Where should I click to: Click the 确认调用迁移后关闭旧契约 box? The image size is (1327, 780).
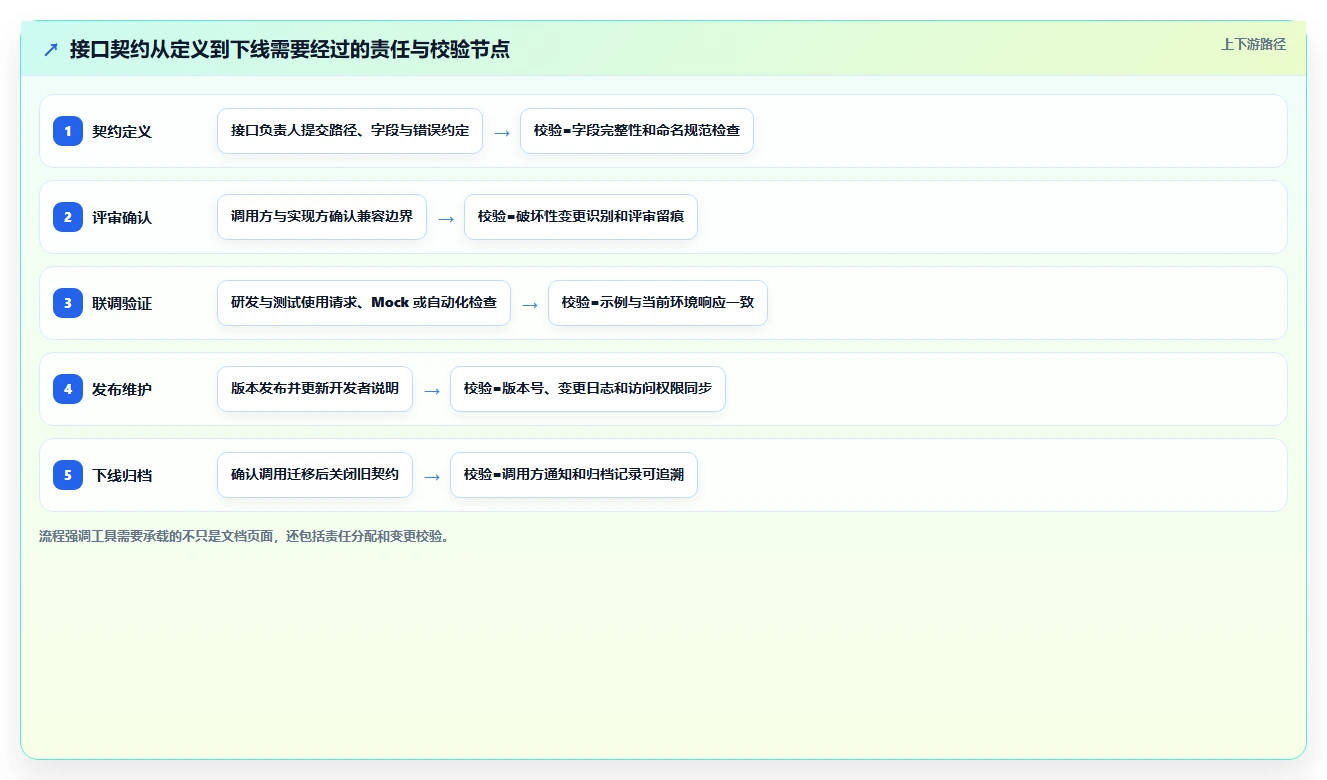point(315,475)
